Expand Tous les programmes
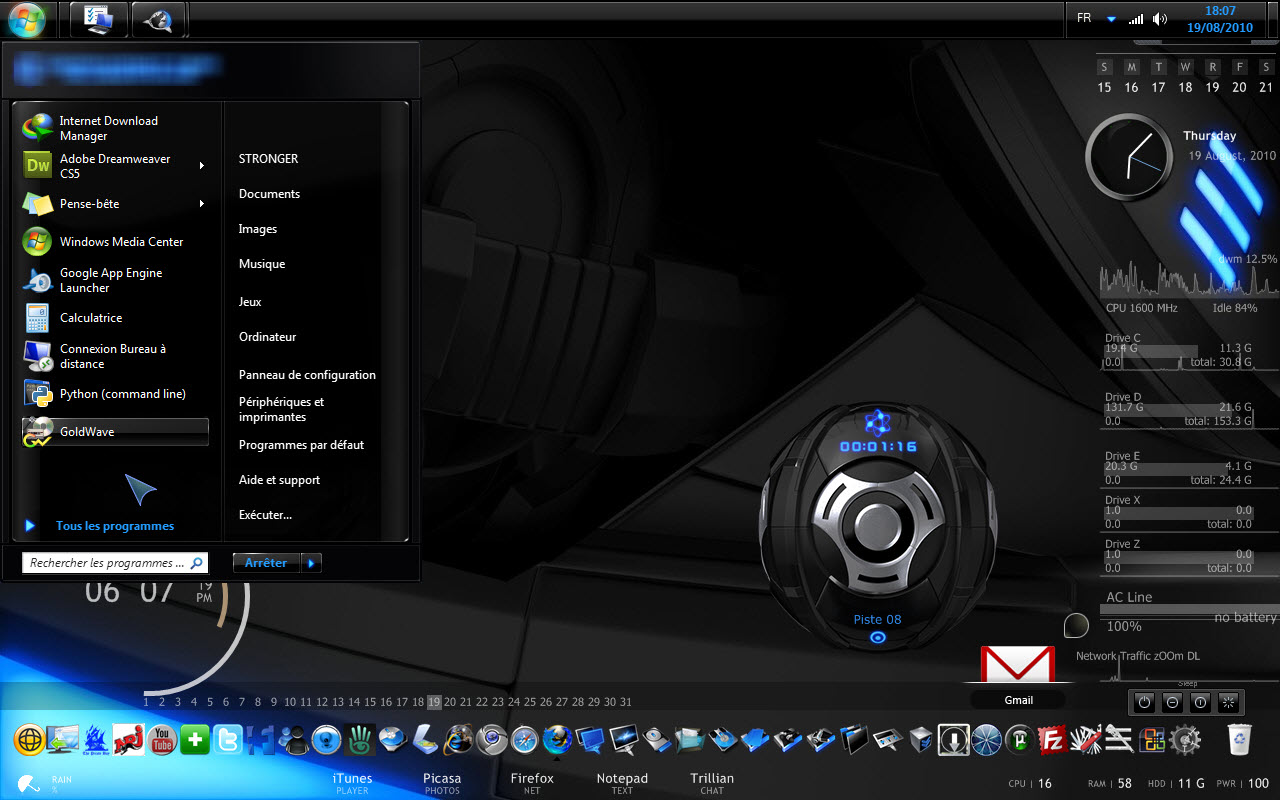Screen dimensions: 1280x800 click(x=114, y=526)
